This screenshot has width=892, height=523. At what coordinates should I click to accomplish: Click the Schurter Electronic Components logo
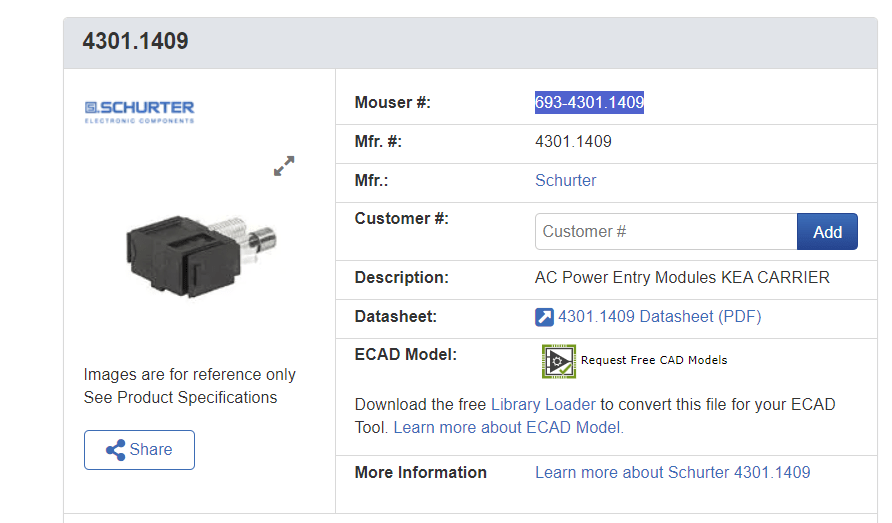pyautogui.click(x=139, y=112)
